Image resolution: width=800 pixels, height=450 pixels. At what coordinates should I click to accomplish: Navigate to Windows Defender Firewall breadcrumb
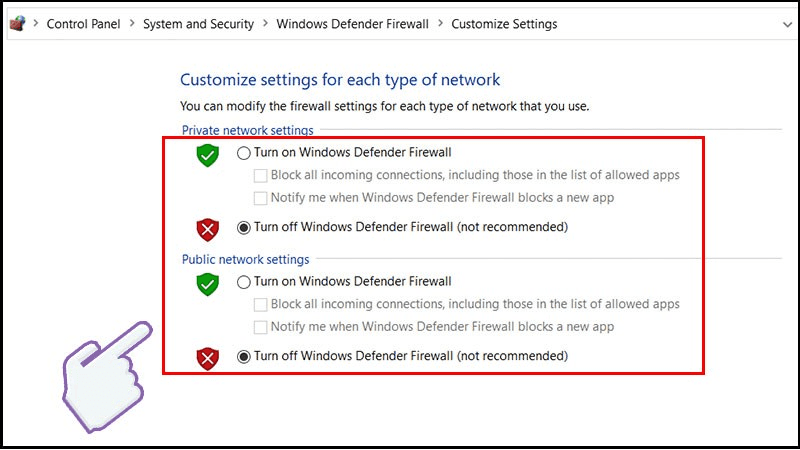click(x=353, y=23)
